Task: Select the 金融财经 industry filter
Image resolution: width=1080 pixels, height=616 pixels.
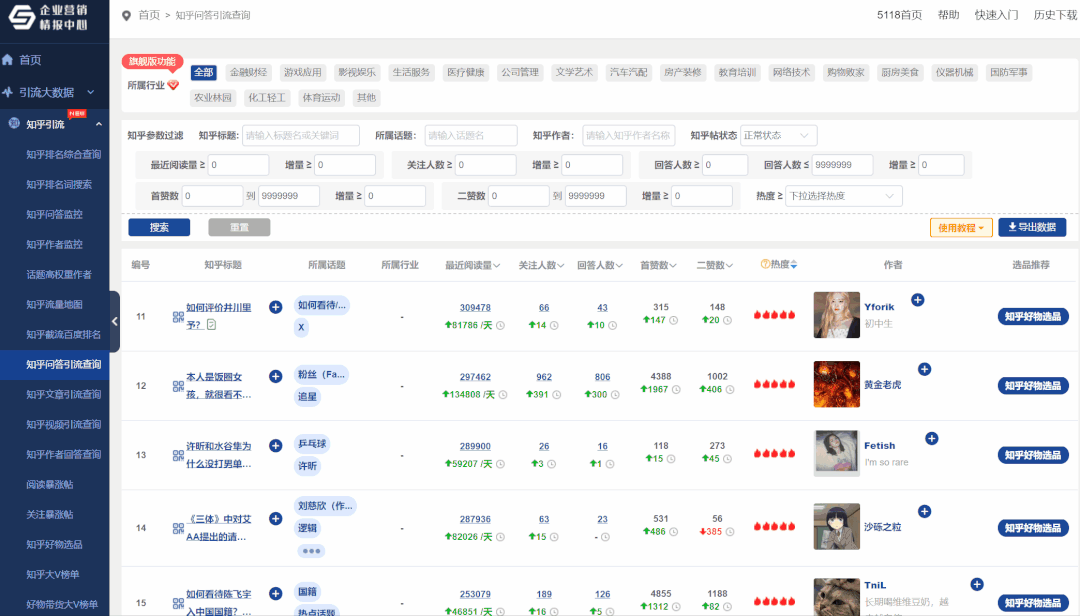Action: click(249, 72)
